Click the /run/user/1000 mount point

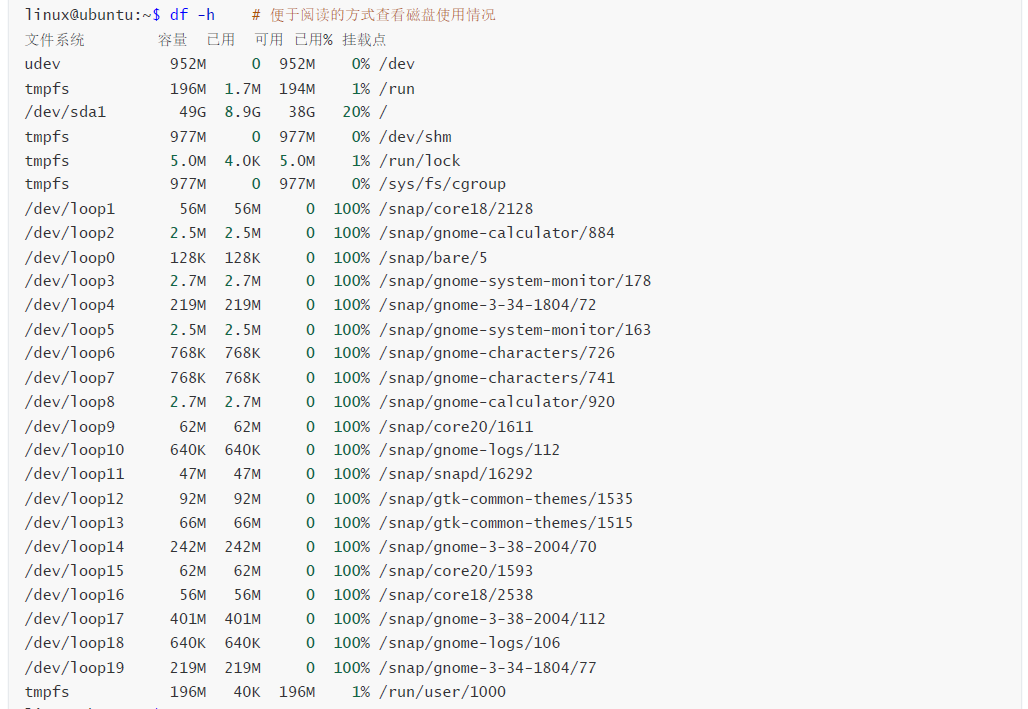(443, 692)
